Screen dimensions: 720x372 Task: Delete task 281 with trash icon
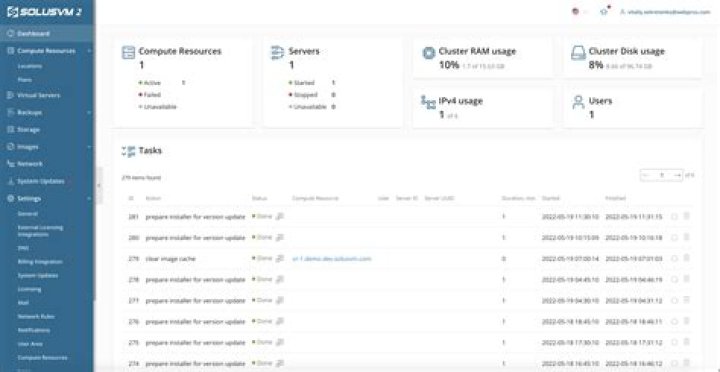coord(686,216)
